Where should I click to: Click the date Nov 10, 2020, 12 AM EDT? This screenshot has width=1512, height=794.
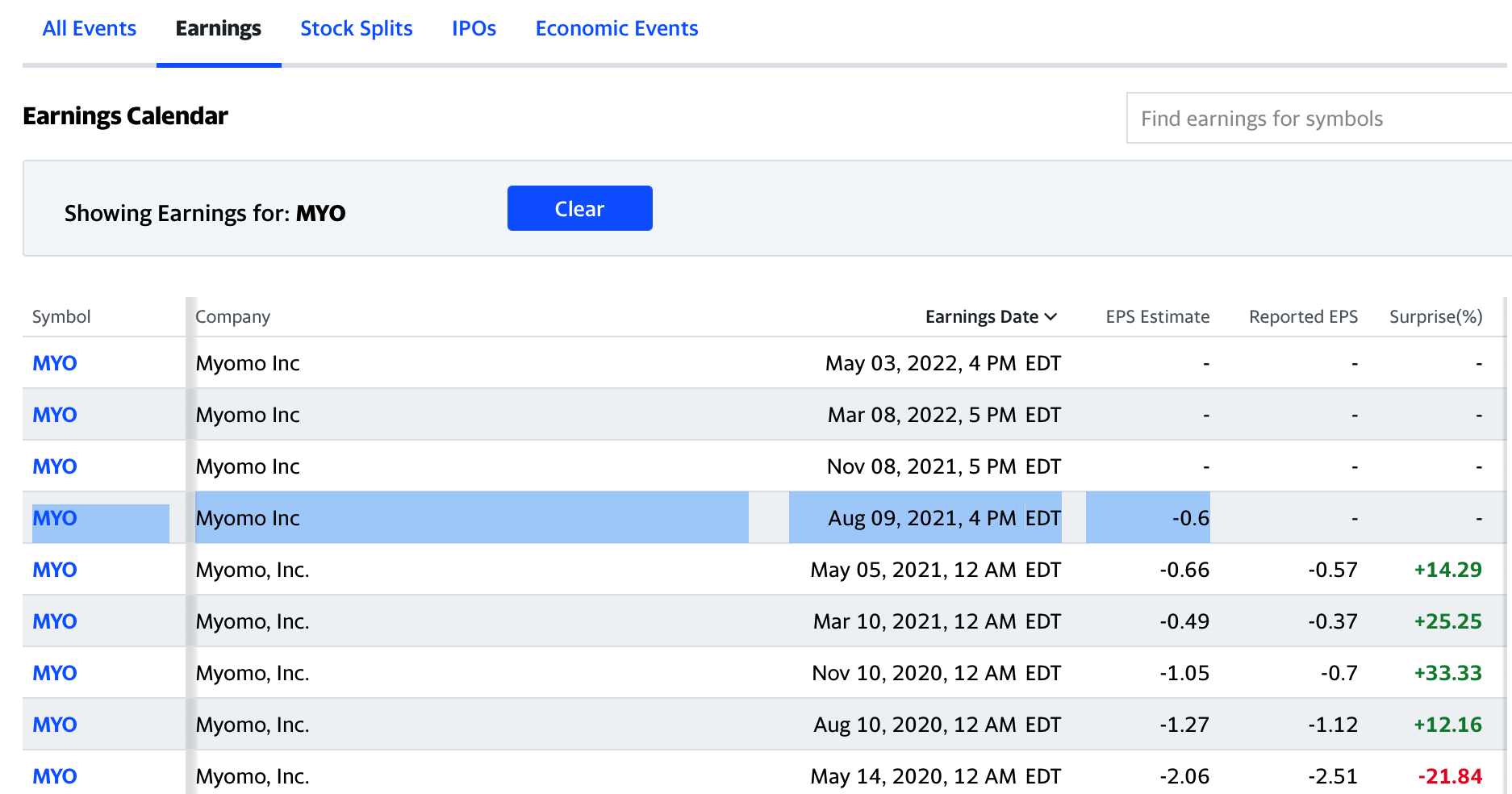[x=937, y=673]
